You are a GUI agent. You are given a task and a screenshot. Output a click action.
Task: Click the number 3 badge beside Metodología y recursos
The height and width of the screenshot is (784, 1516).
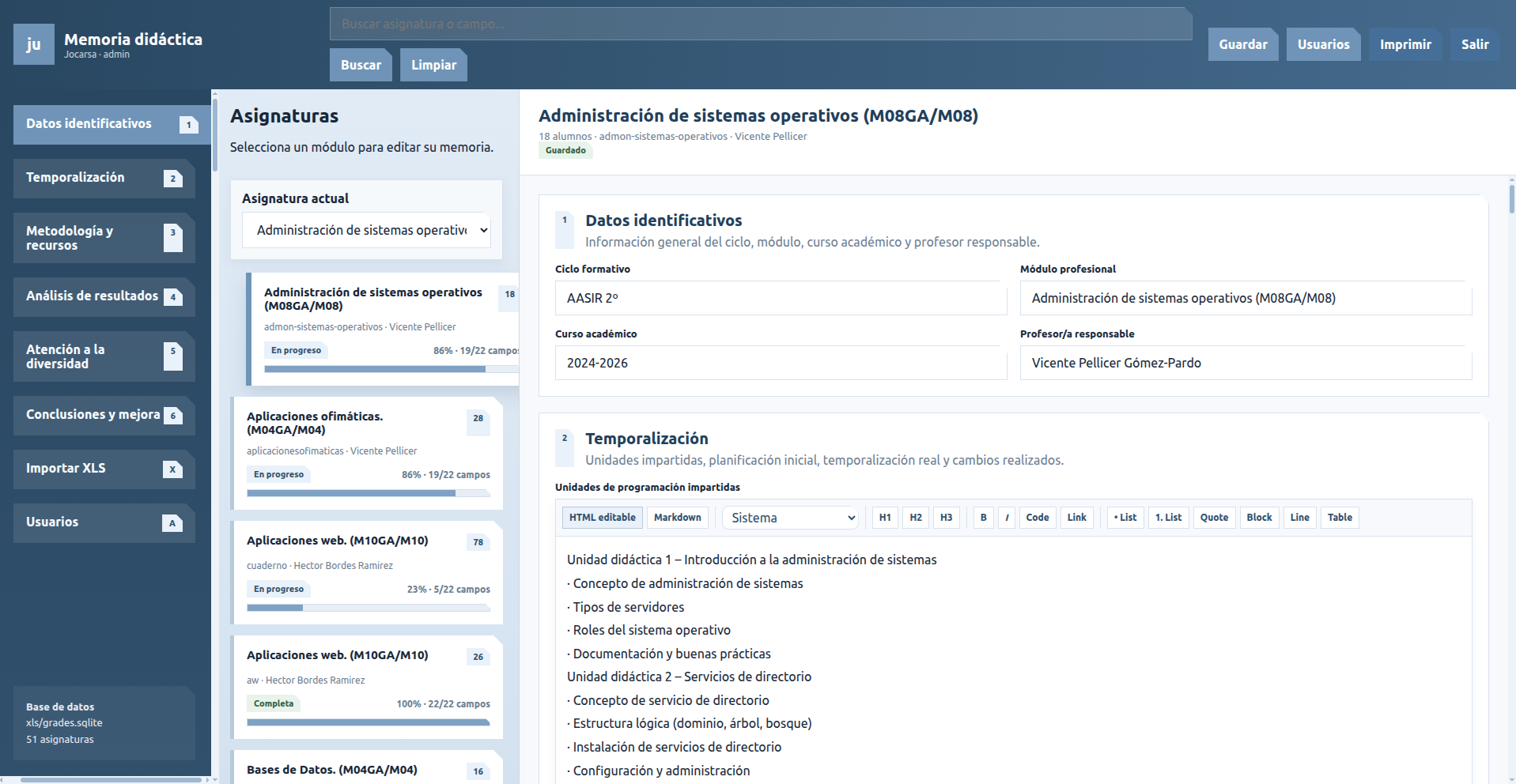[173, 238]
